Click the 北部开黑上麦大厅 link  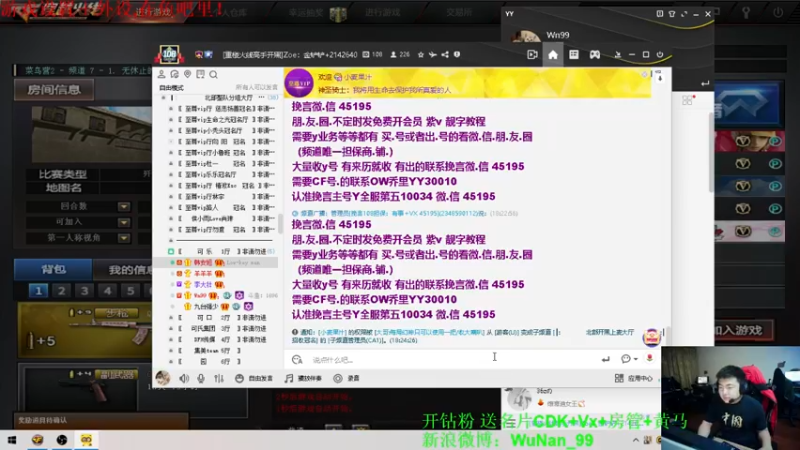click(610, 332)
